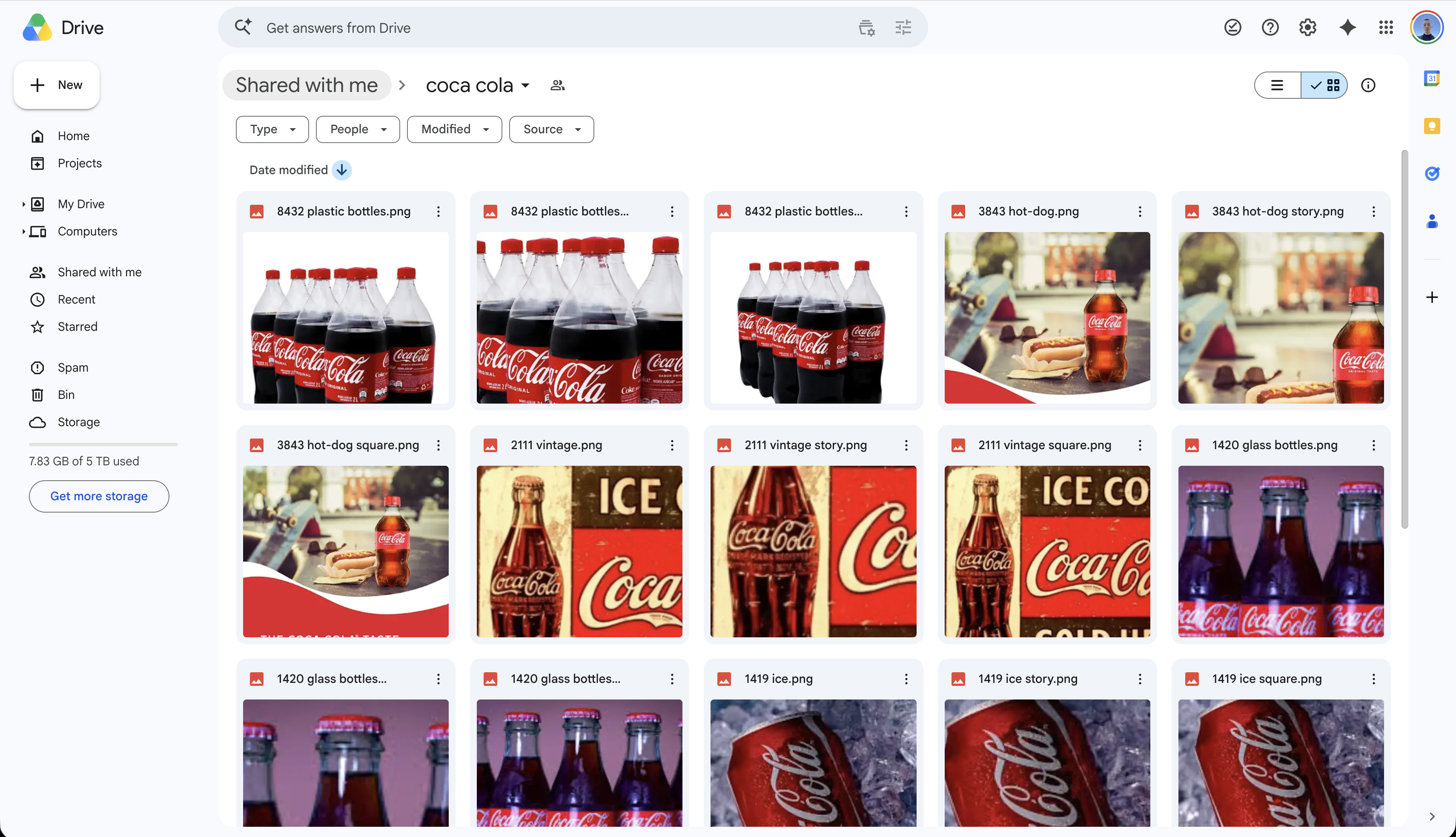The width and height of the screenshot is (1456, 837).
Task: Open Google Keep side panel
Action: (x=1431, y=126)
